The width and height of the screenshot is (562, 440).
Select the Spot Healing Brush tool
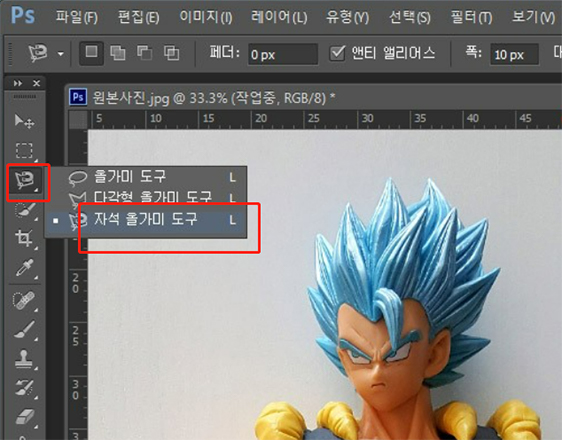coord(24,300)
